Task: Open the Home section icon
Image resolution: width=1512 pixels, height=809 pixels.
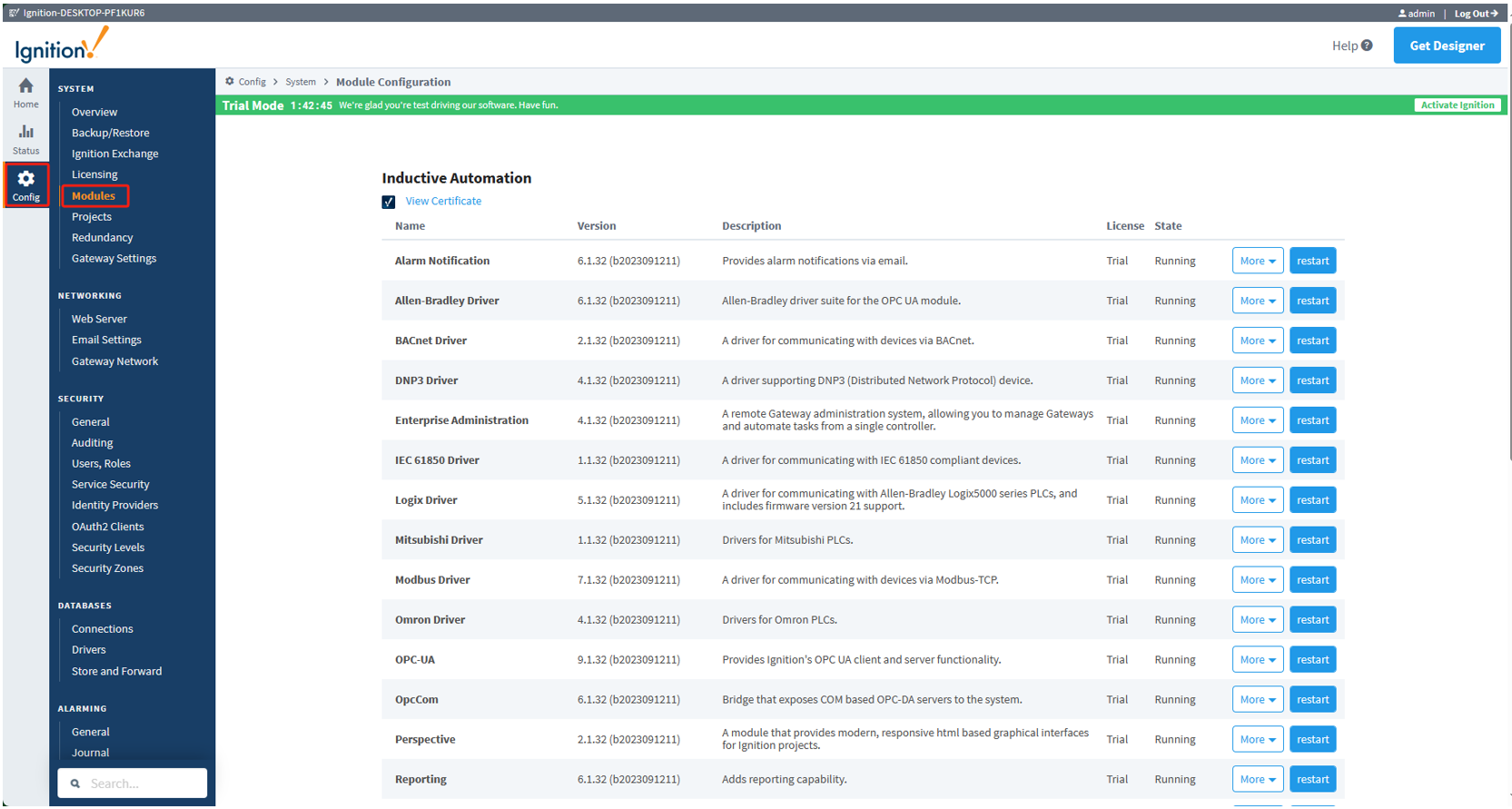Action: (x=25, y=86)
